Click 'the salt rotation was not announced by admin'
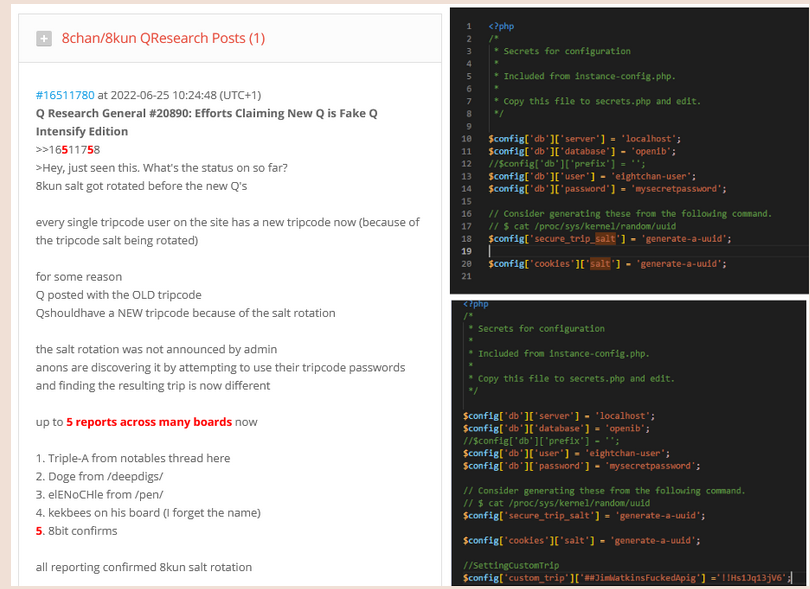810x589 pixels. coord(156,349)
